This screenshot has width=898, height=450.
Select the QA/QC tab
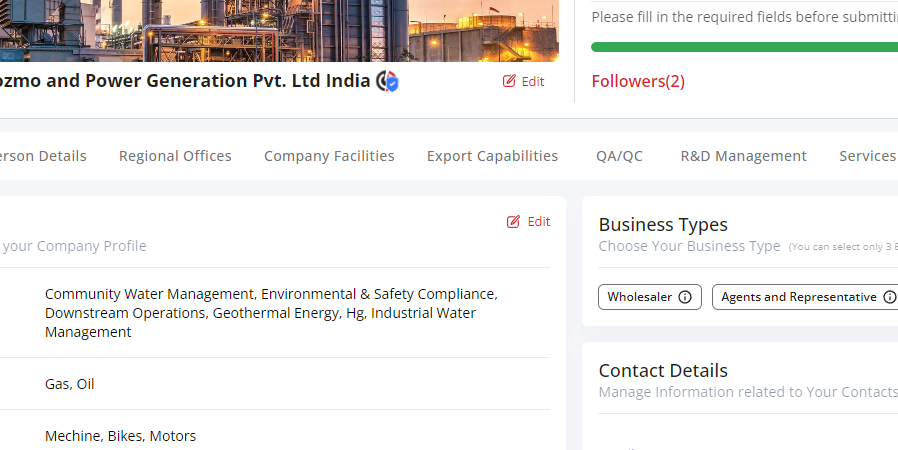click(x=619, y=156)
